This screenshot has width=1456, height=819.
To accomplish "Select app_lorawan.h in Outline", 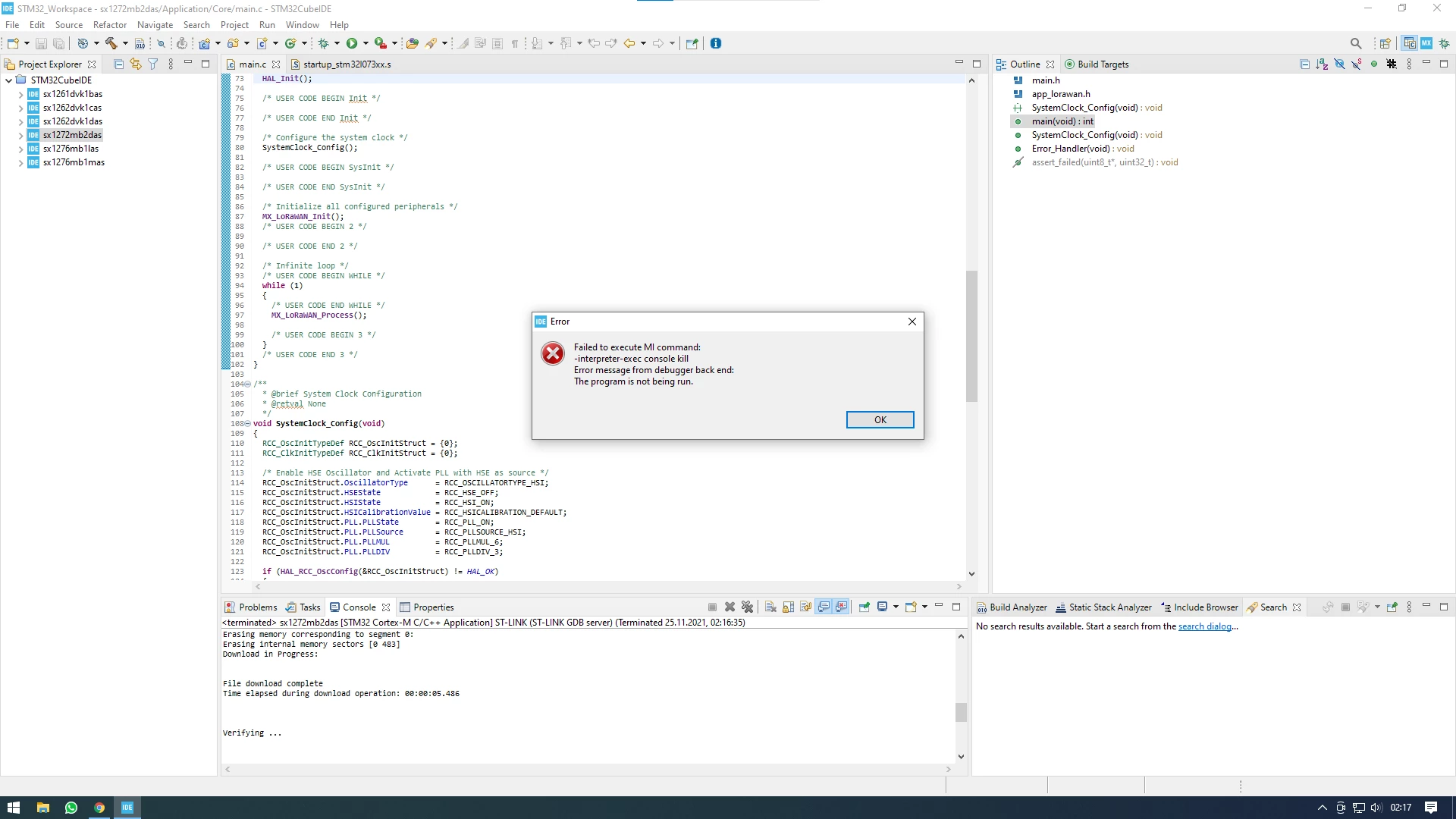I will 1061,94.
